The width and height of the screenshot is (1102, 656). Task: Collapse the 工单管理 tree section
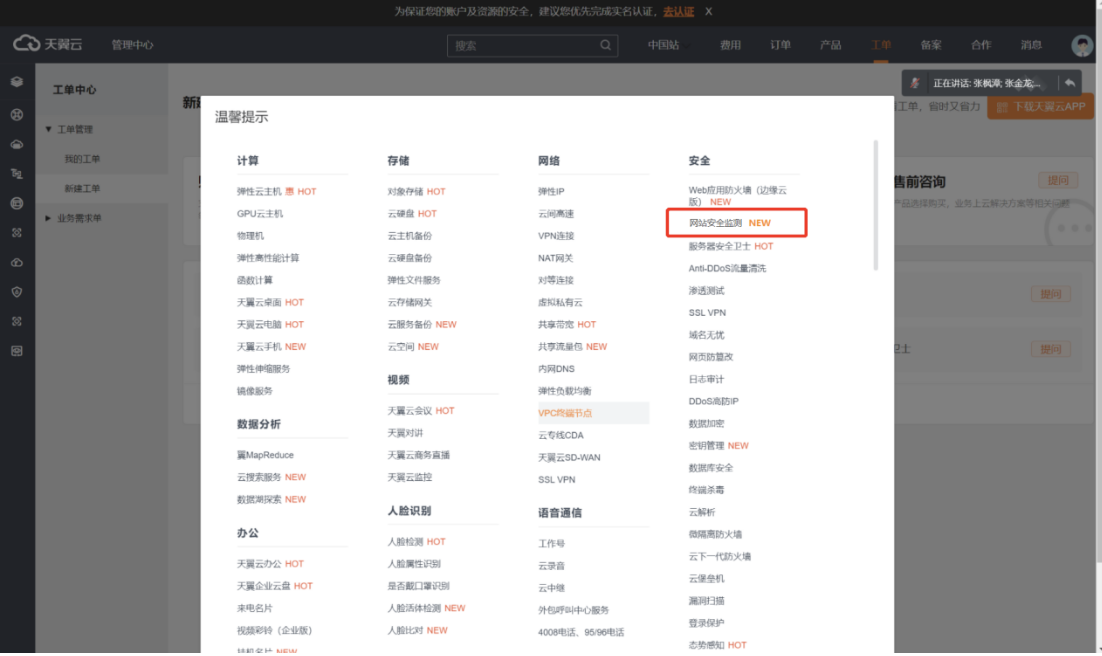[49, 129]
